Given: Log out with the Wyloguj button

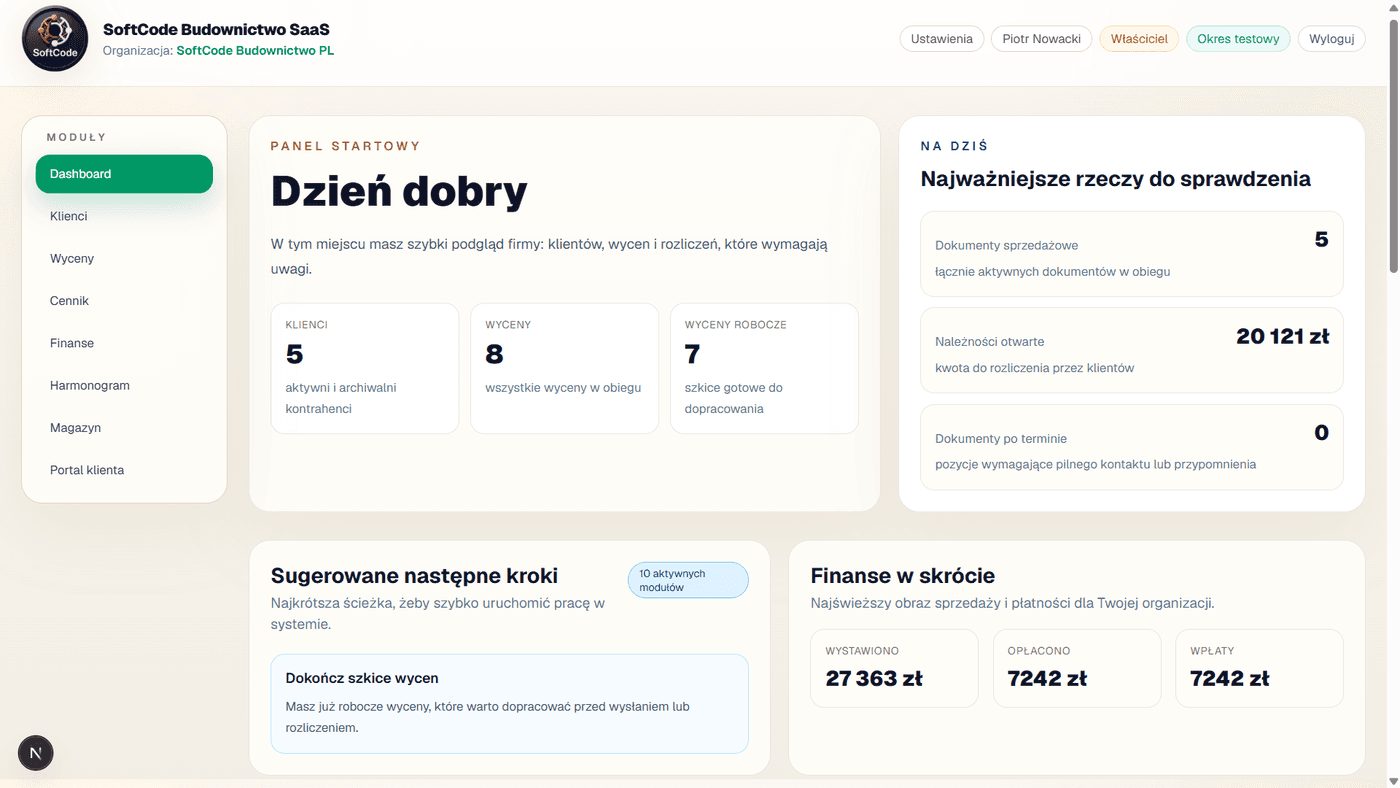Looking at the screenshot, I should point(1331,39).
